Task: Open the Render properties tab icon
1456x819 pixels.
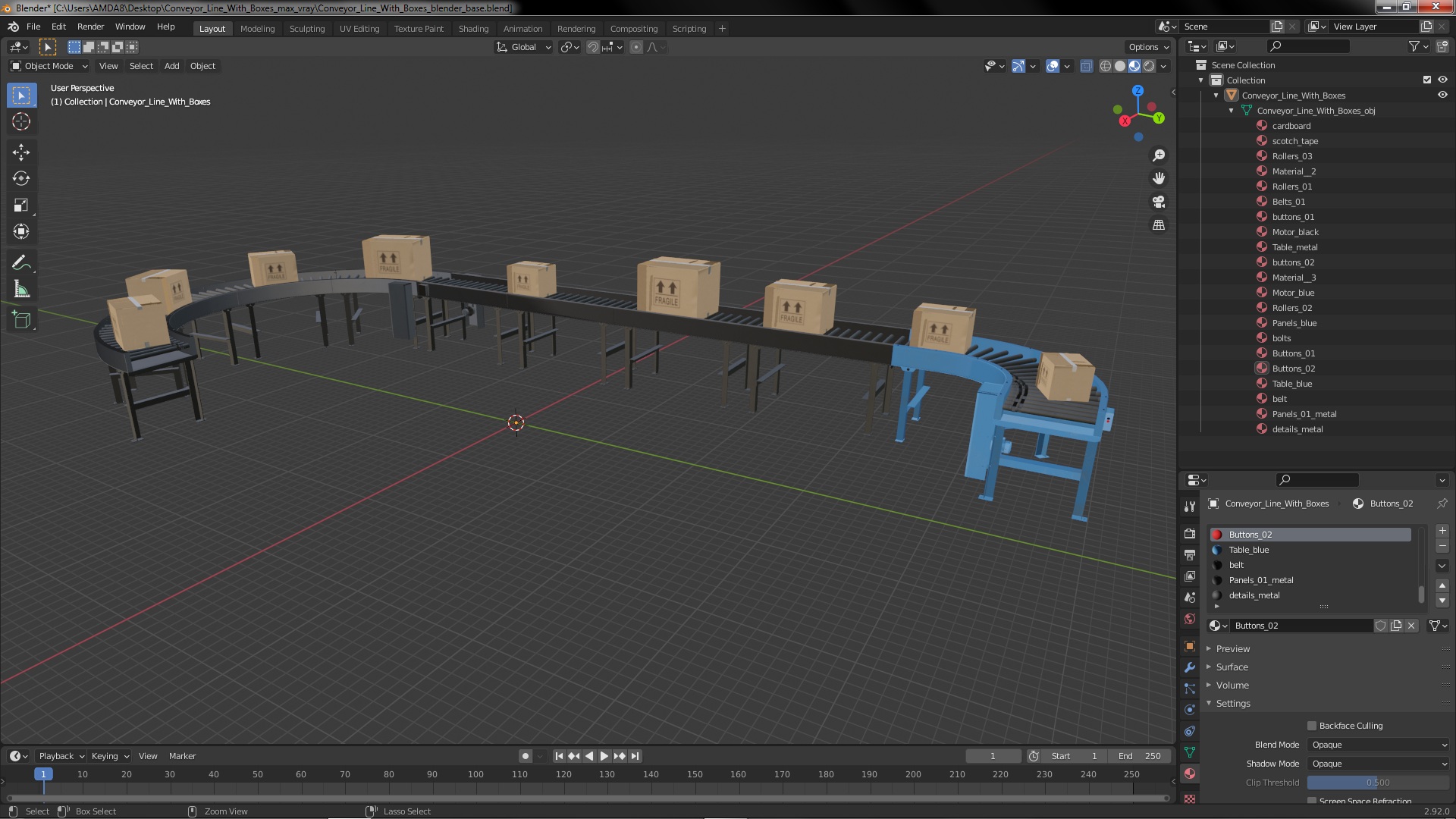Action: pyautogui.click(x=1190, y=534)
